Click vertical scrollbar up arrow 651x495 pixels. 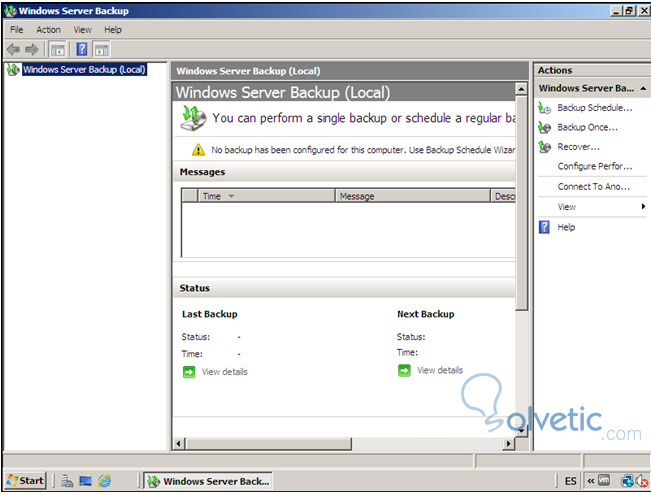(x=521, y=89)
